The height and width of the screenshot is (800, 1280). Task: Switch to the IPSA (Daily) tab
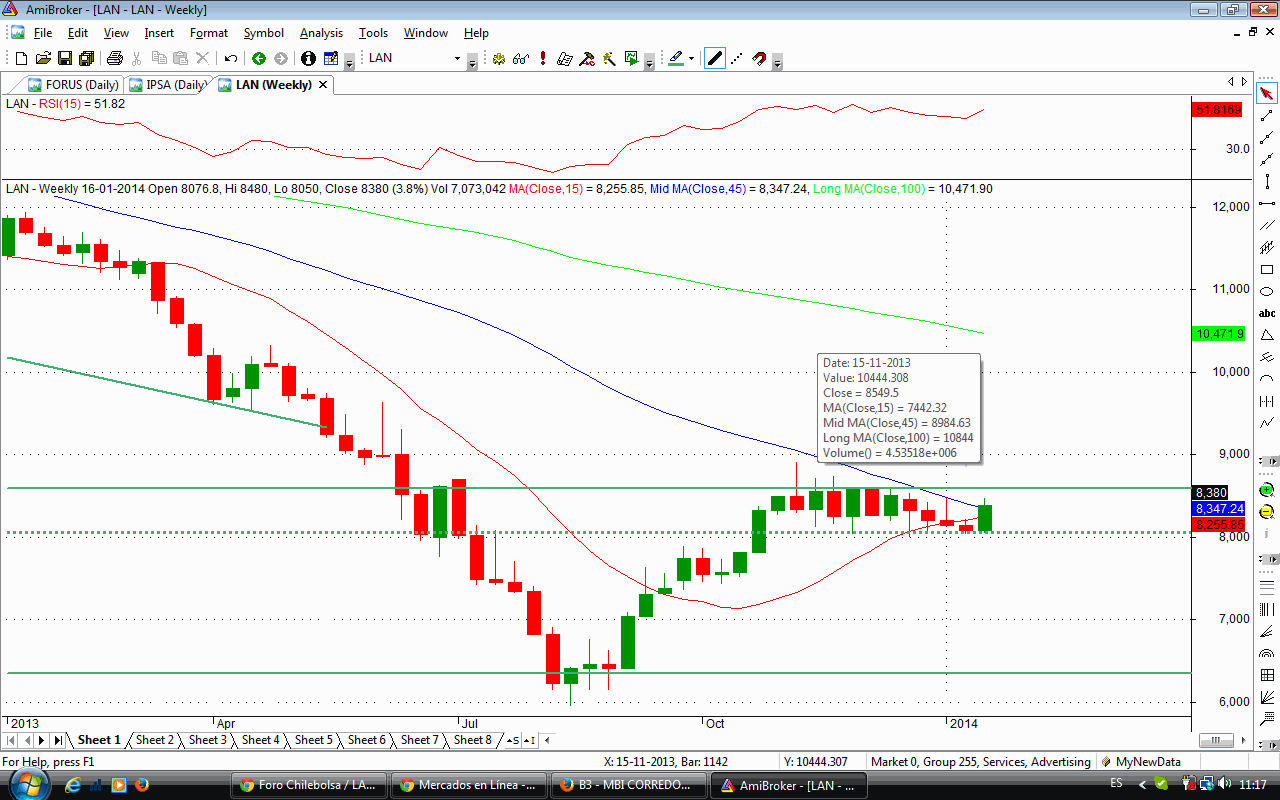(x=166, y=85)
